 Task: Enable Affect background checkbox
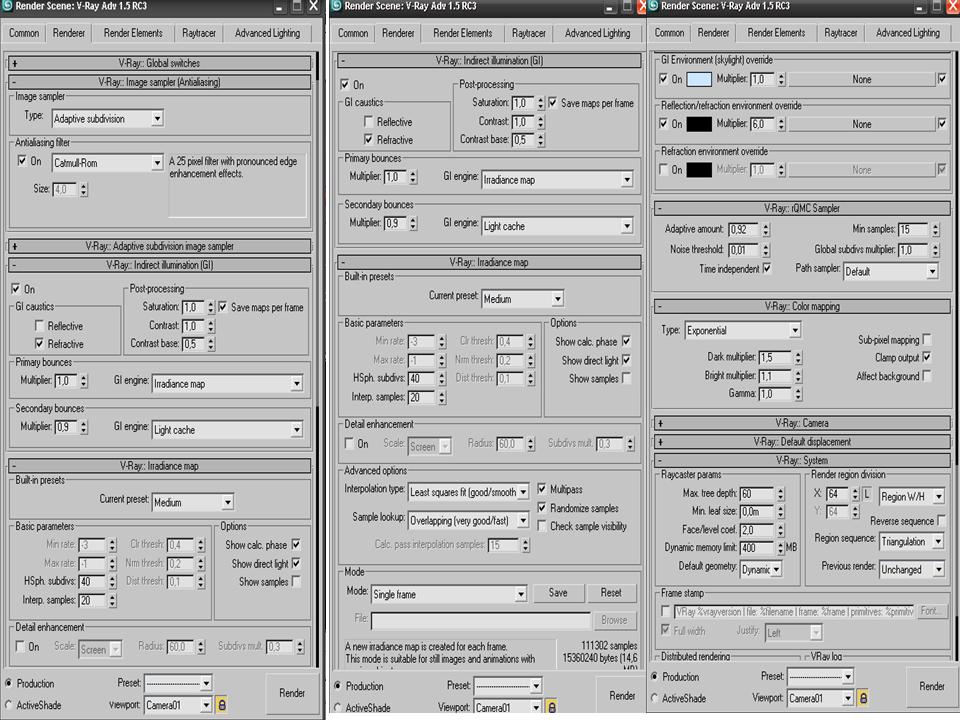coord(927,376)
